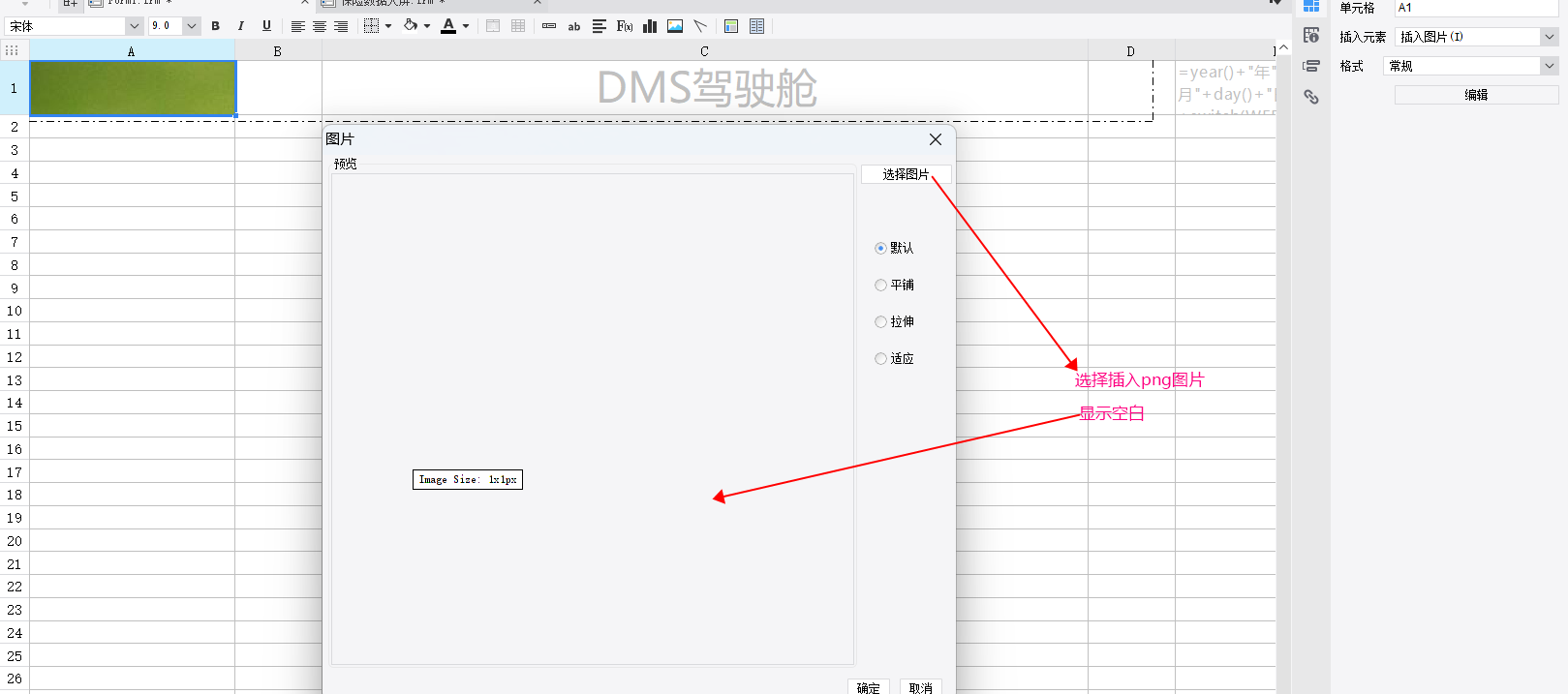Open the floating element panel icon

tap(1311, 66)
